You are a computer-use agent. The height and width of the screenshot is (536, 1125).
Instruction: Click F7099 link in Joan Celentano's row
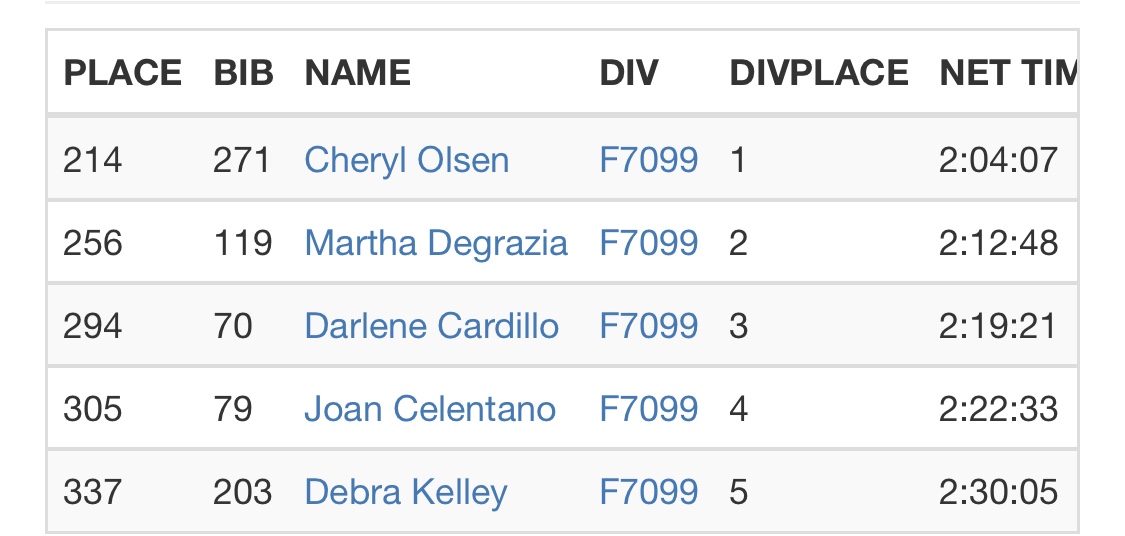tap(648, 409)
